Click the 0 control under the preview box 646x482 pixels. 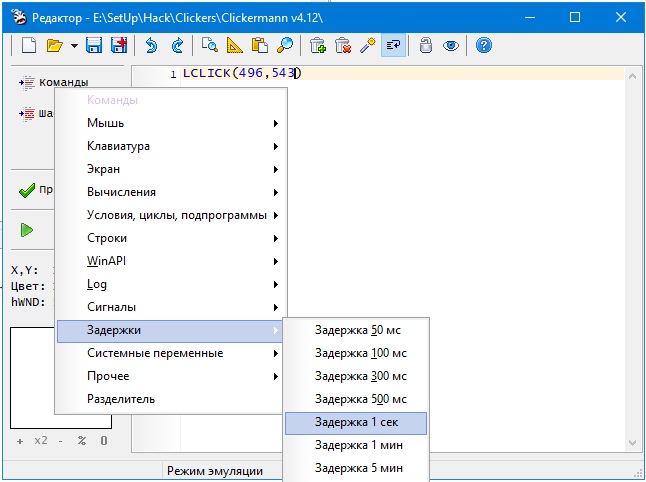[104, 441]
